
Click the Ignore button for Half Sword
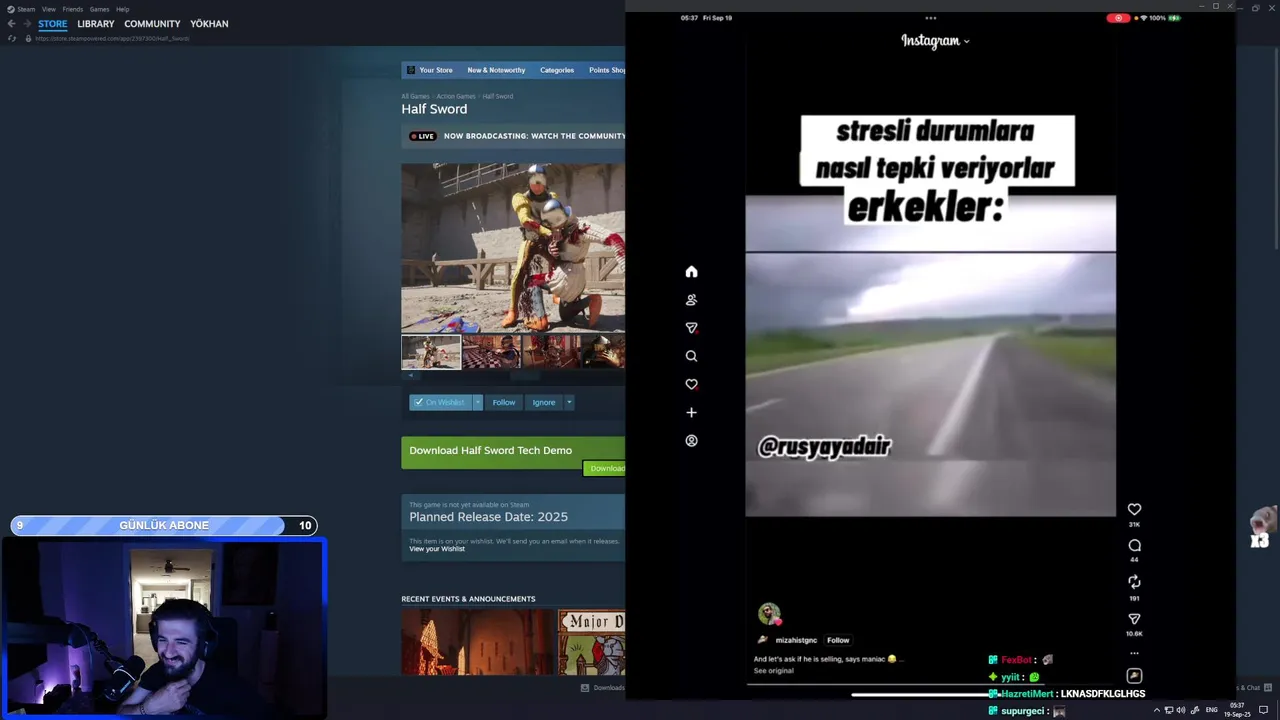click(544, 402)
